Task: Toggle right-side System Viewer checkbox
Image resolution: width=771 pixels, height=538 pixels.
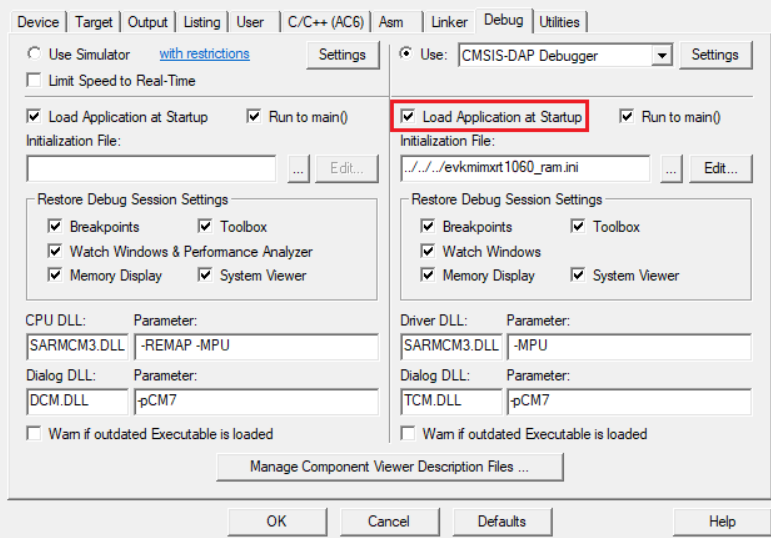Action: point(578,276)
